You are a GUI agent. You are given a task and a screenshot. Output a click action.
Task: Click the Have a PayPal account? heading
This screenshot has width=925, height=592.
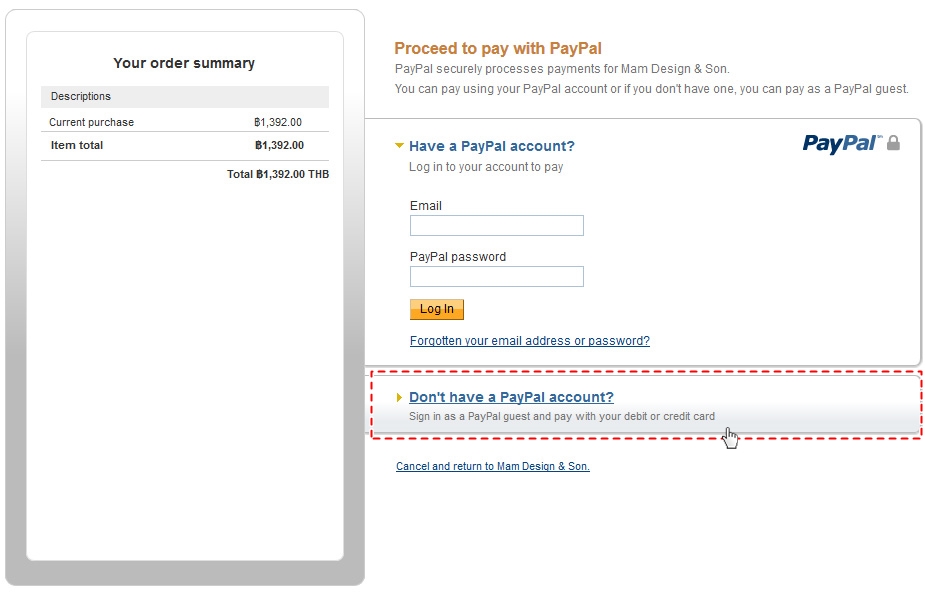point(491,146)
